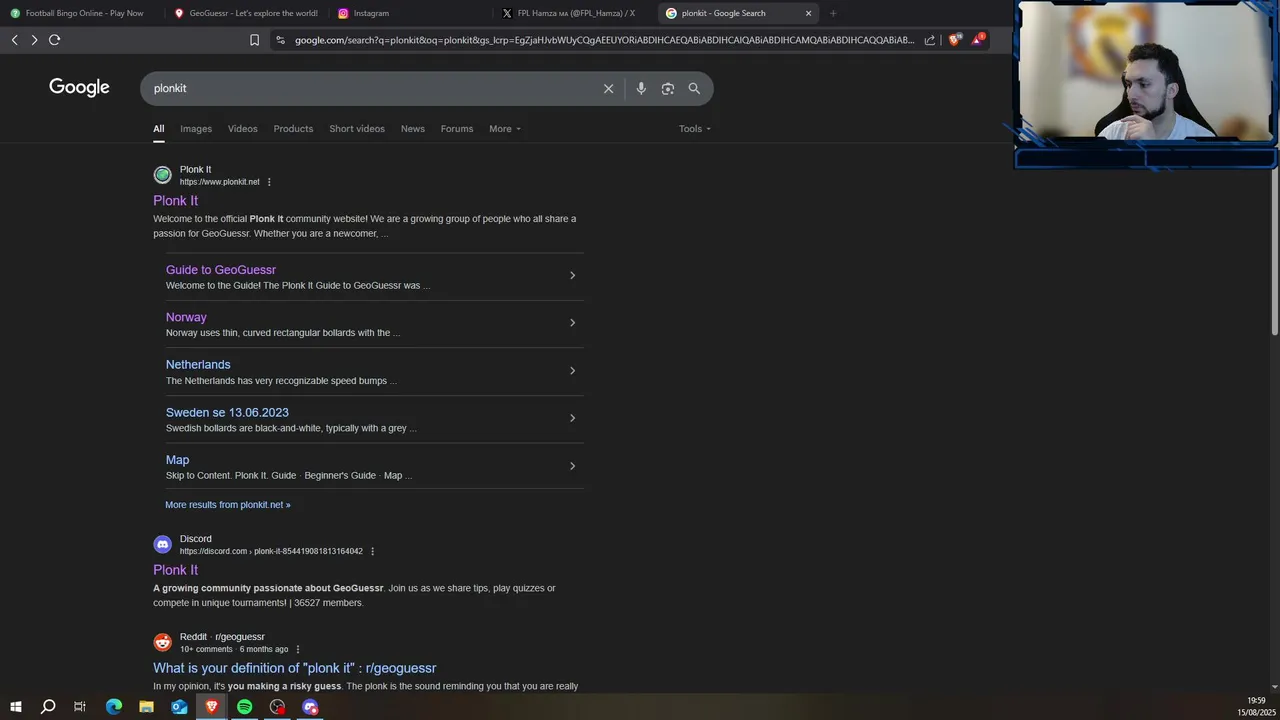Open Spotify from the taskbar
The width and height of the screenshot is (1280, 720).
(x=244, y=707)
